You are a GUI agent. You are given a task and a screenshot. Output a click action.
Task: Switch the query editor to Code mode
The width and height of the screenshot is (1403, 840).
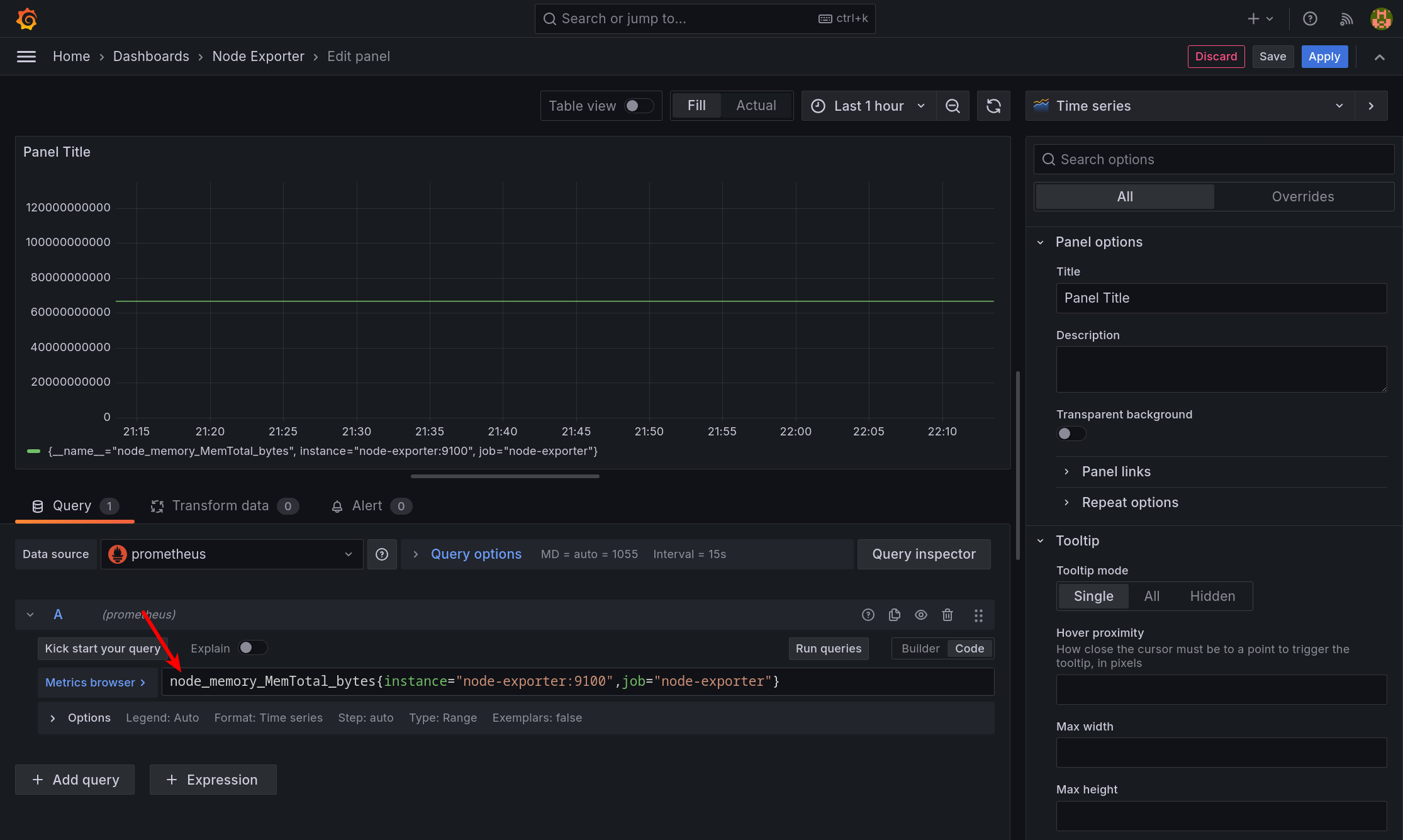pos(970,649)
